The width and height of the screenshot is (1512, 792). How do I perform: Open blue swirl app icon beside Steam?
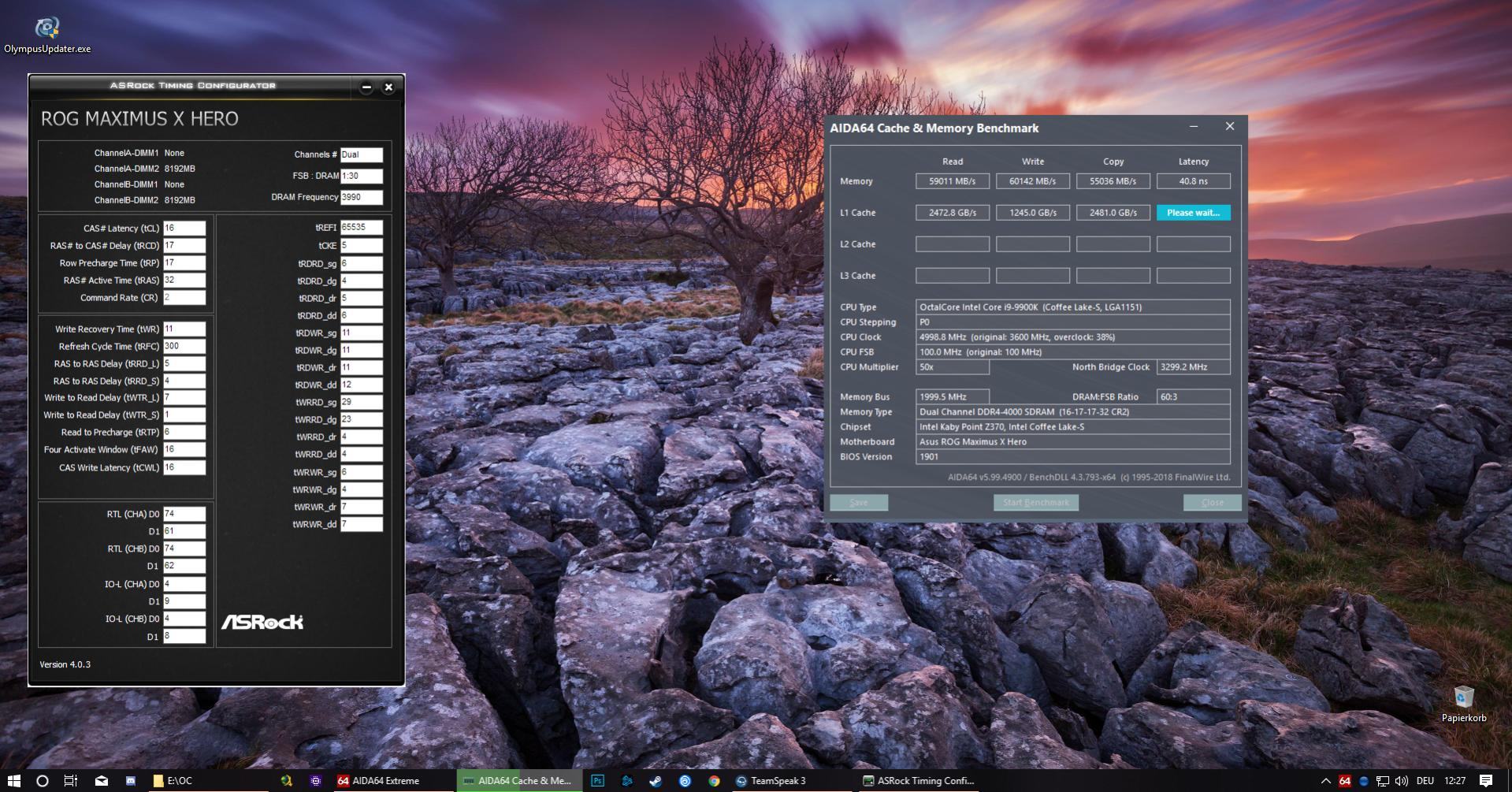pyautogui.click(x=685, y=781)
